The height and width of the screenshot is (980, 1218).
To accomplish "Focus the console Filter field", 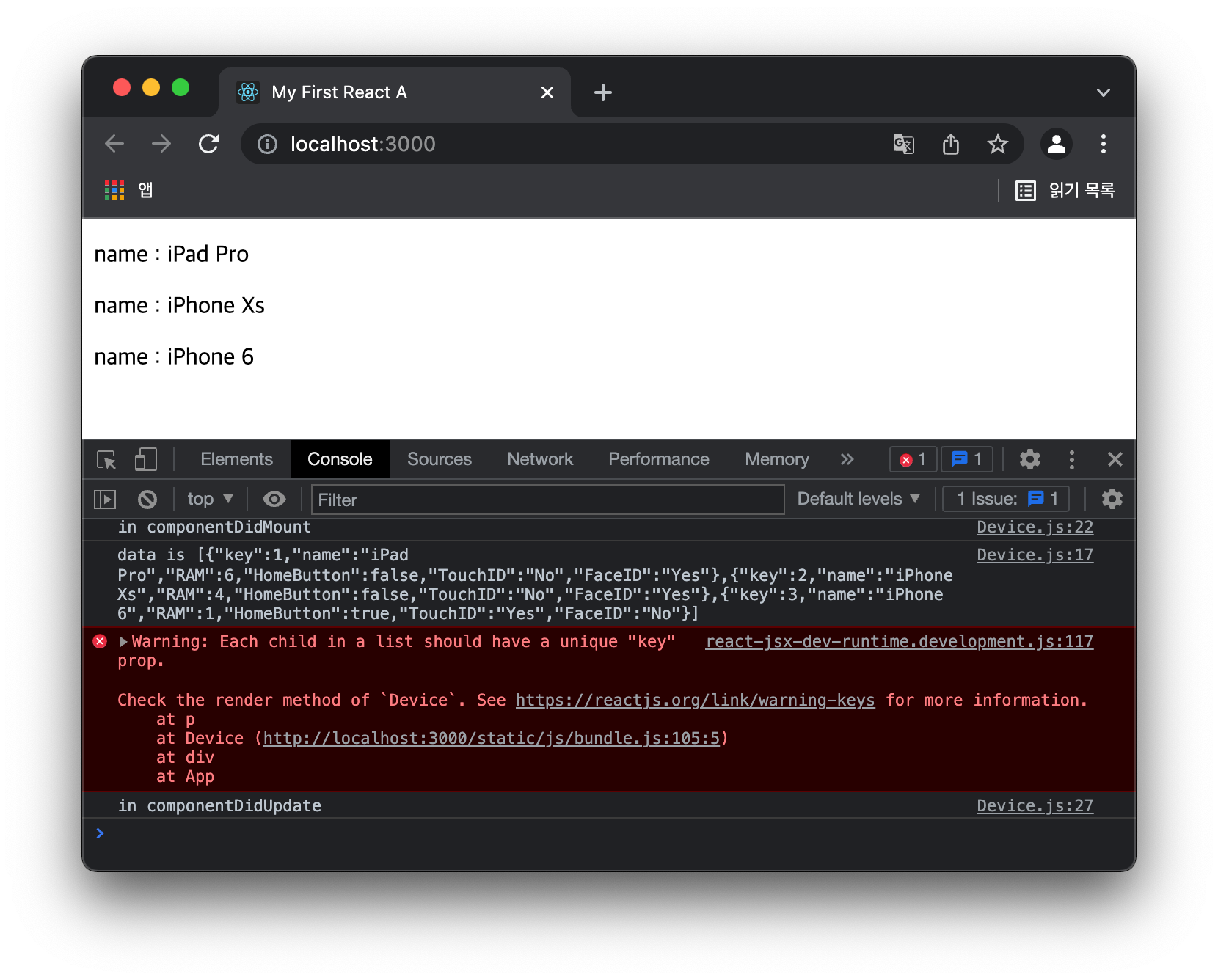I will (547, 500).
